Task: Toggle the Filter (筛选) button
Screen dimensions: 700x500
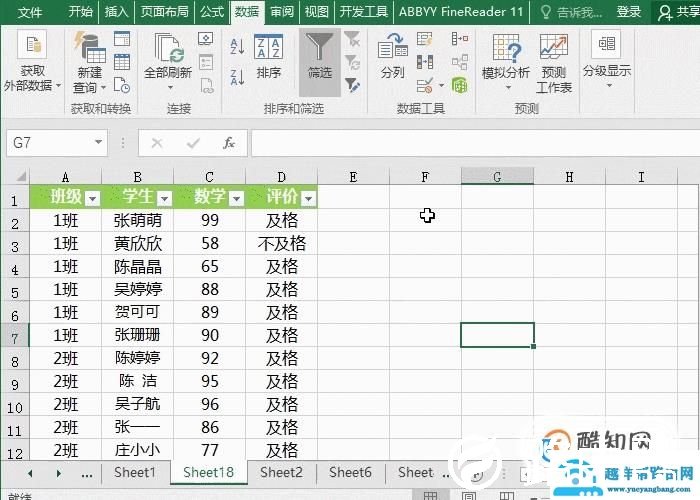Action: click(320, 62)
